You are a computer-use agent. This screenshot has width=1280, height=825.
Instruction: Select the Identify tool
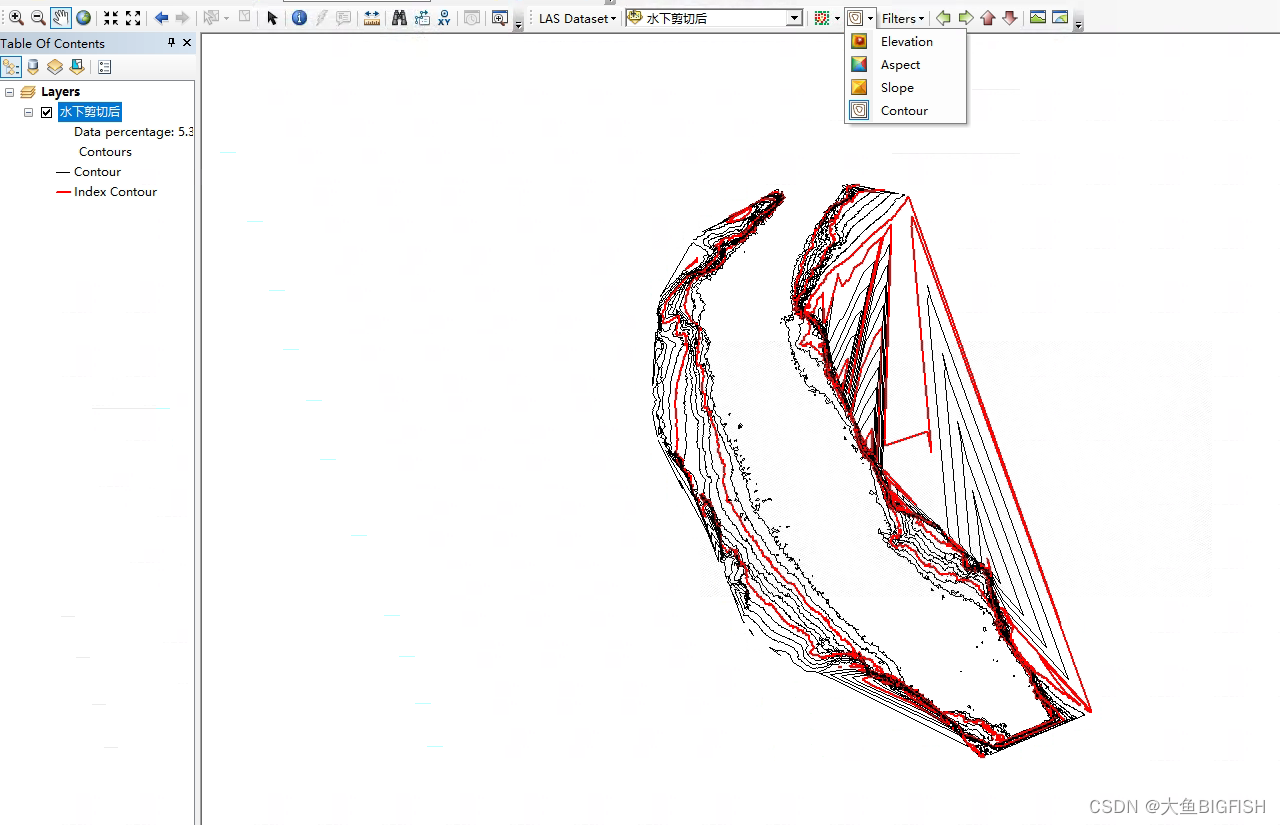(299, 17)
